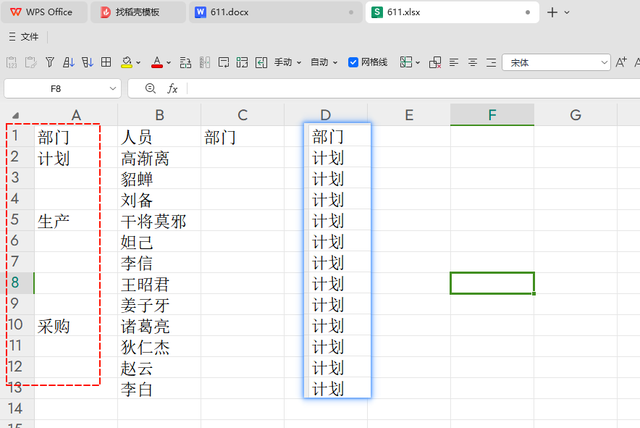The height and width of the screenshot is (428, 640).
Task: Select column B header
Action: [x=159, y=115]
